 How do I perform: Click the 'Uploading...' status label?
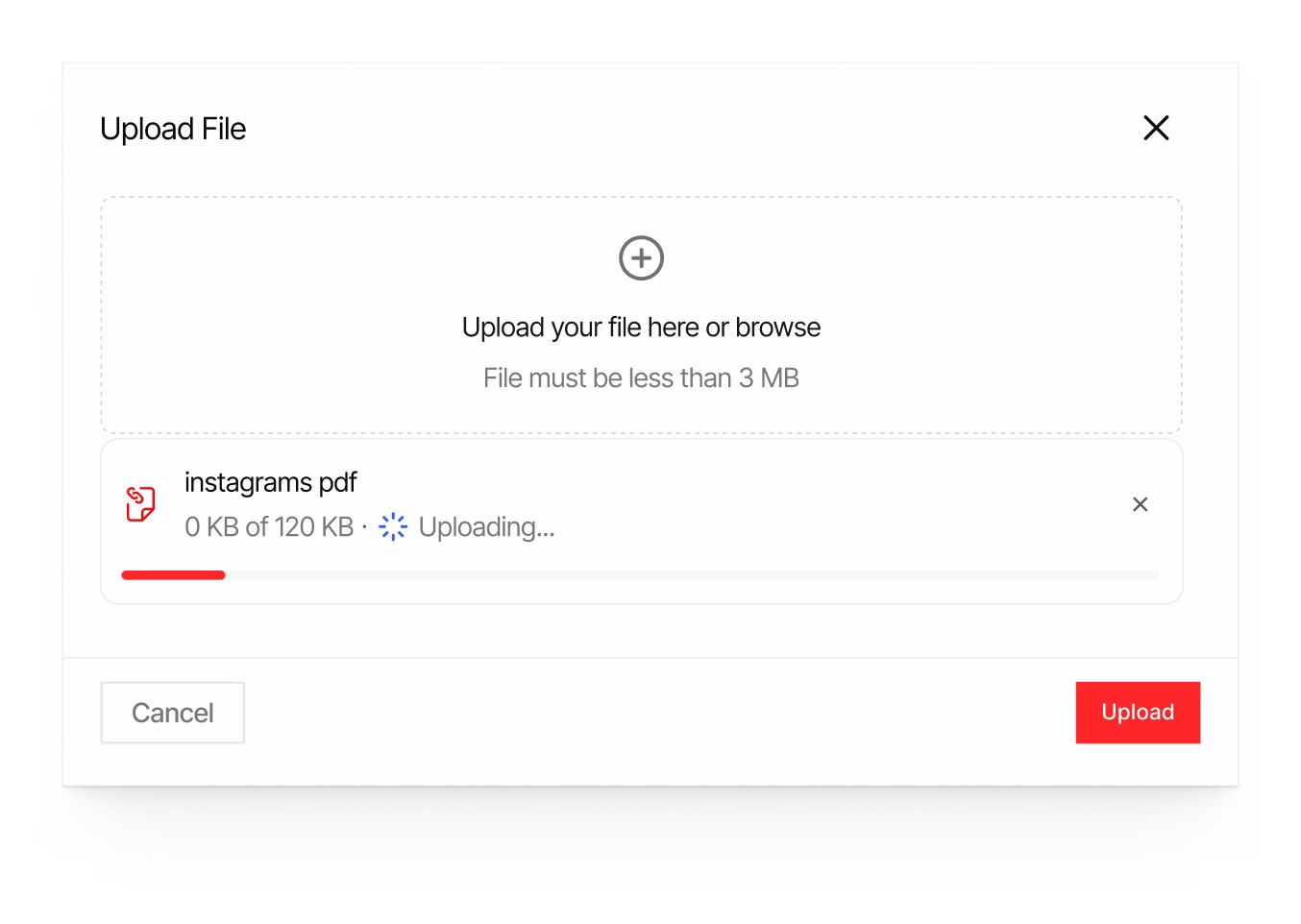[486, 527]
